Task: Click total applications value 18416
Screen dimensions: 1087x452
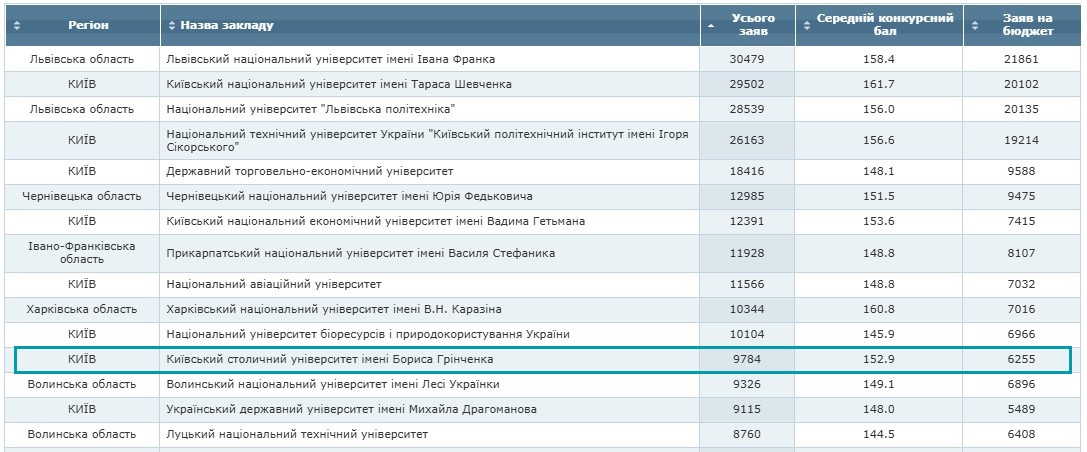Action: tap(747, 171)
